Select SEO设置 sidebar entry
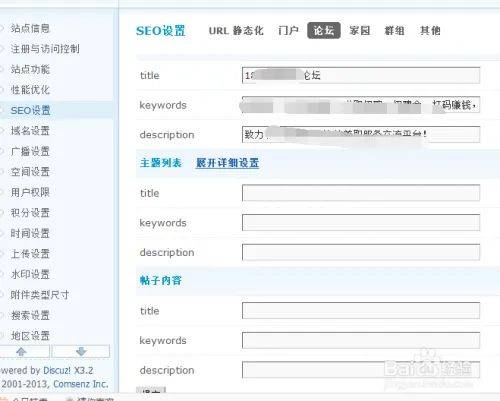Screen dimensions: 500x401 click(30, 110)
